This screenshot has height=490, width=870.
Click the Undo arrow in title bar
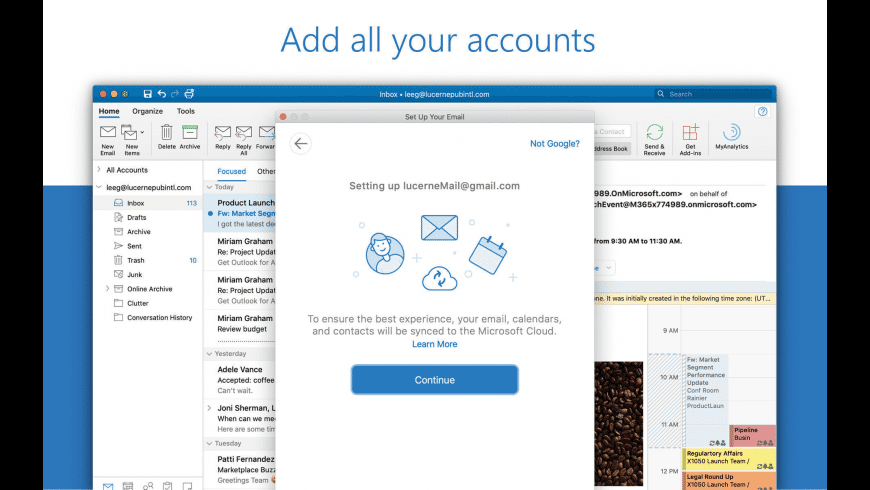161,94
